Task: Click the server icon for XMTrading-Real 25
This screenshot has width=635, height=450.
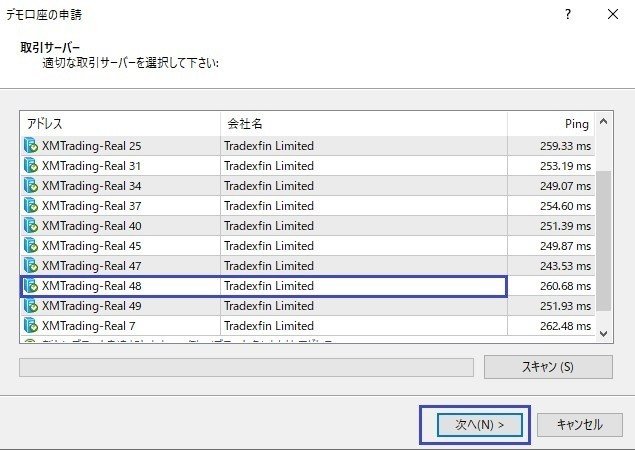Action: 31,145
